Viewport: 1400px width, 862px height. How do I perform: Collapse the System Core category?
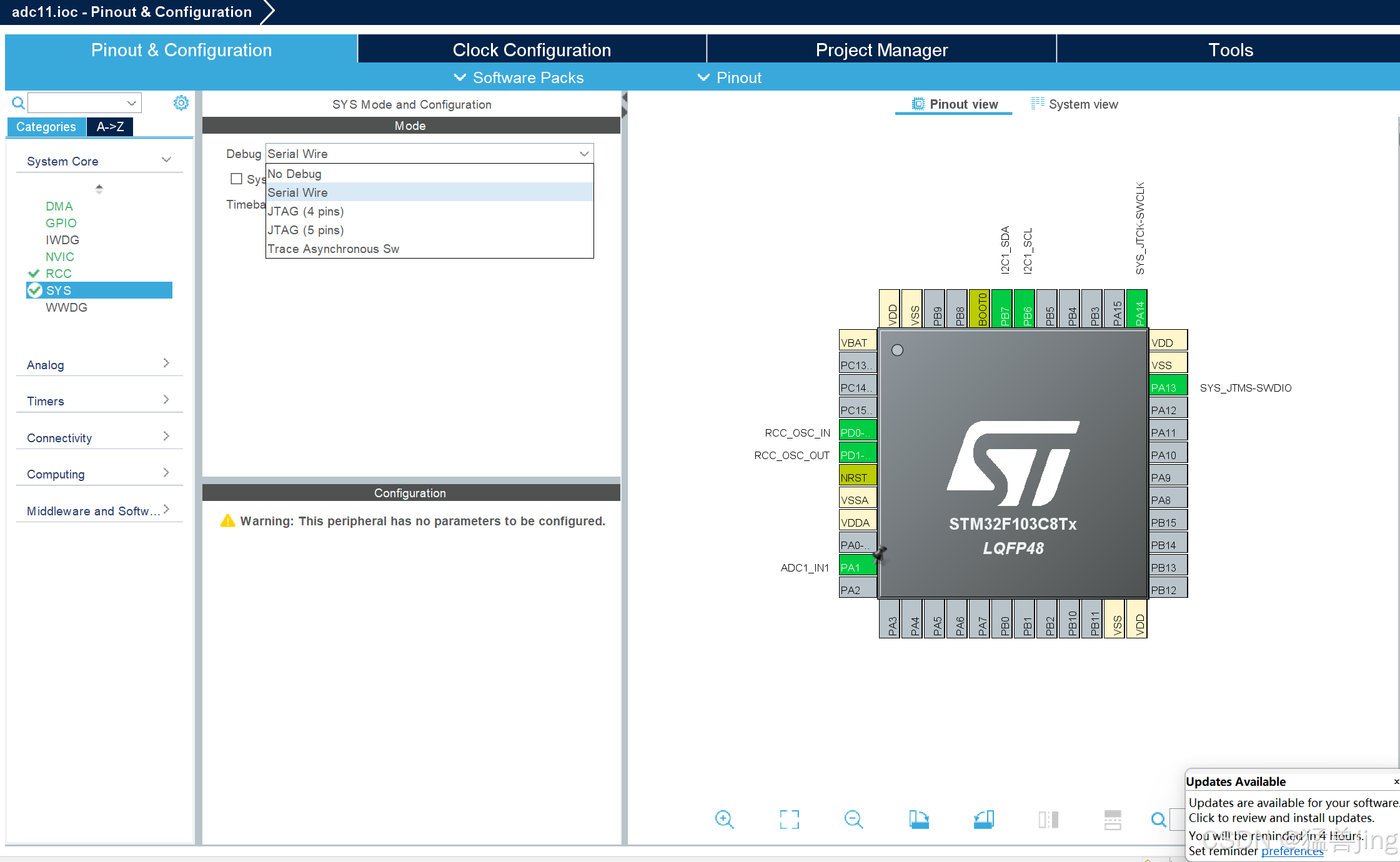(166, 160)
